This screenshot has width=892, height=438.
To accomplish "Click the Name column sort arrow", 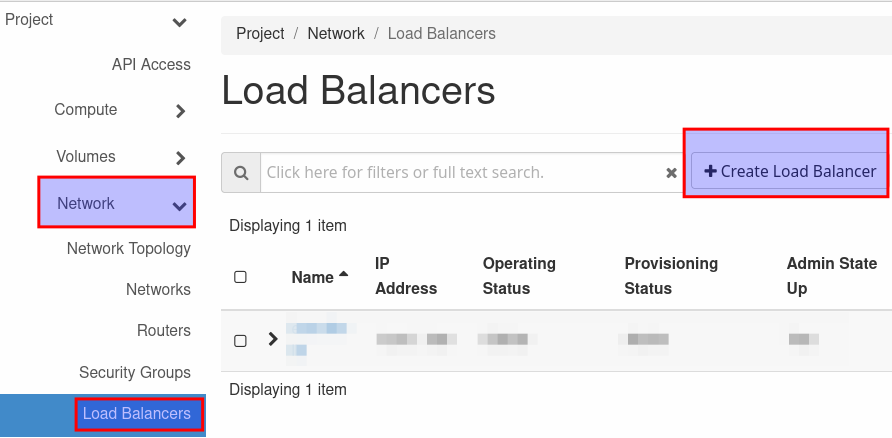I will (x=344, y=275).
